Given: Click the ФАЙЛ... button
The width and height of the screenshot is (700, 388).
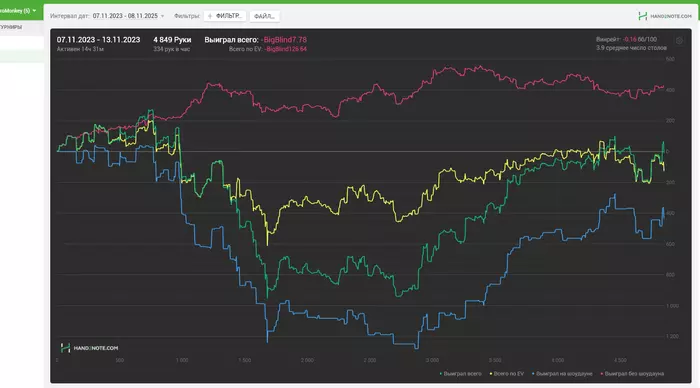Looking at the screenshot, I should coord(264,16).
